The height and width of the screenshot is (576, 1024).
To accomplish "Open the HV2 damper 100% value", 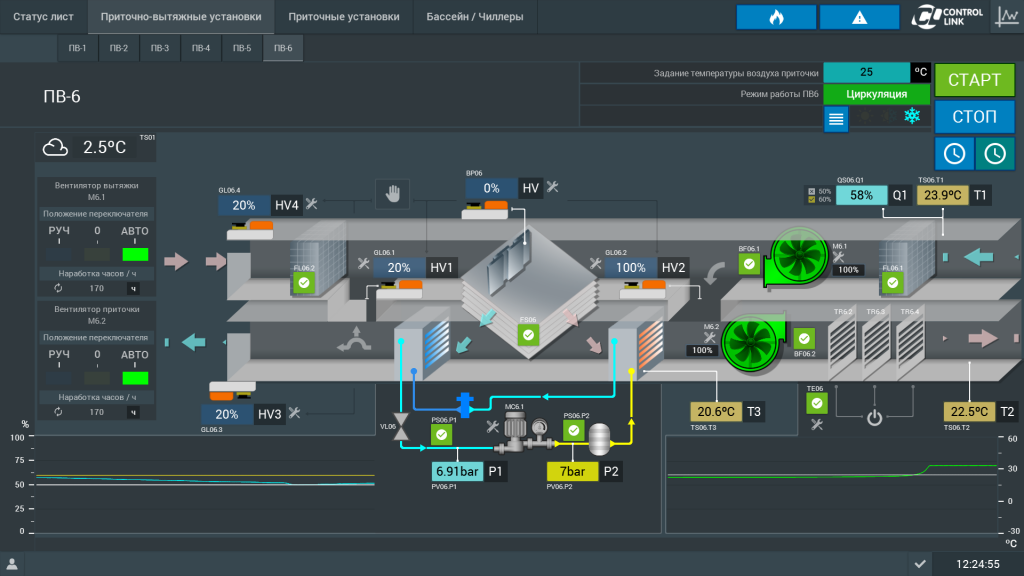I will [x=631, y=268].
